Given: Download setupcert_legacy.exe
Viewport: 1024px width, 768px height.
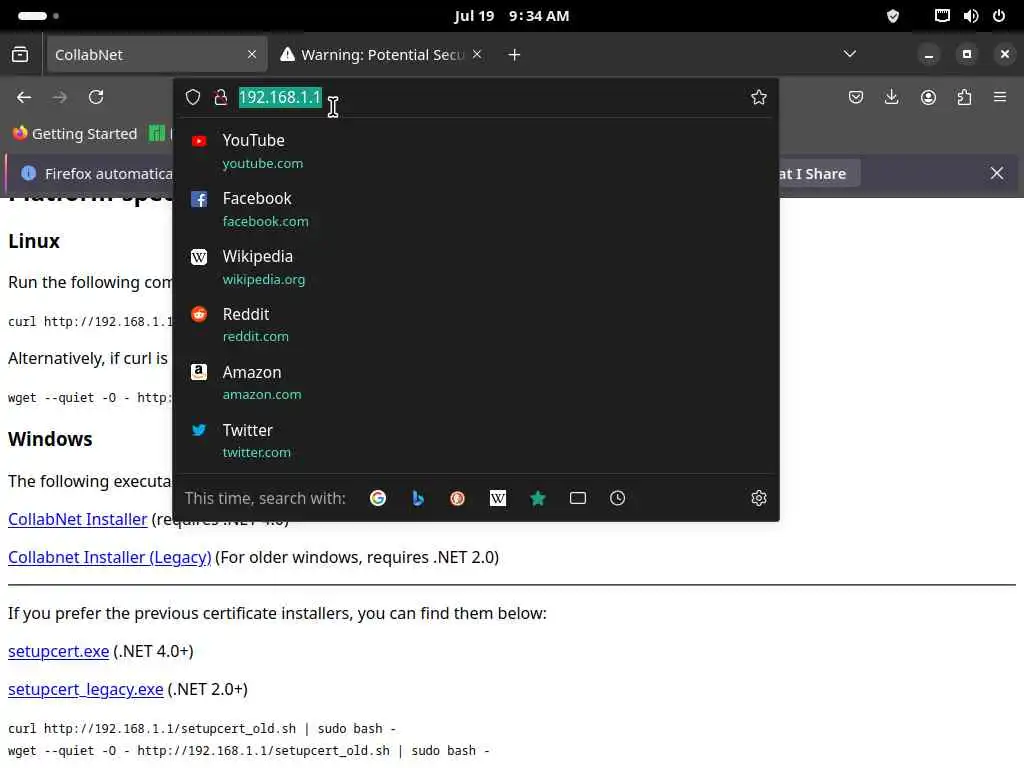Looking at the screenshot, I should click(x=86, y=689).
